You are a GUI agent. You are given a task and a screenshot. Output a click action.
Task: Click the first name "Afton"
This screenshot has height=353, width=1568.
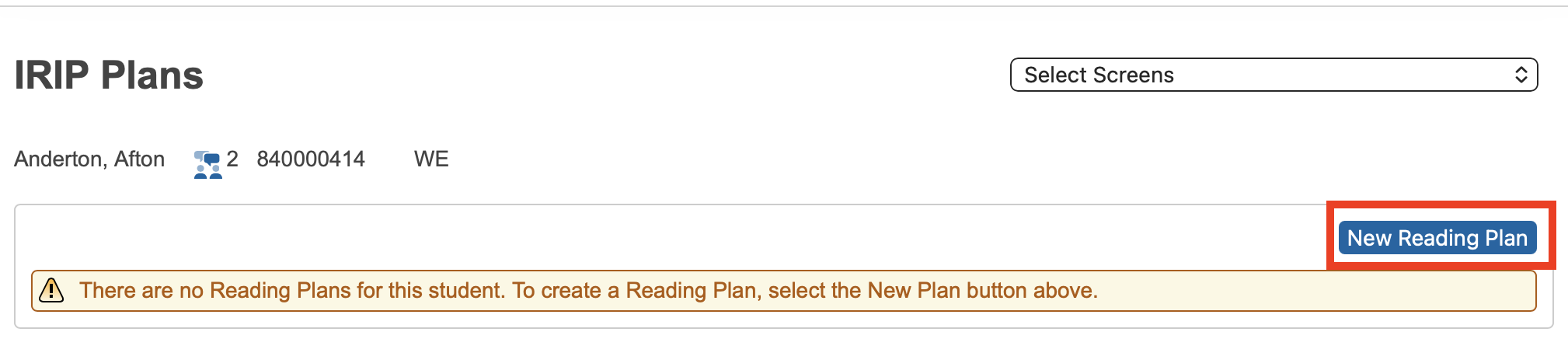click(x=140, y=159)
